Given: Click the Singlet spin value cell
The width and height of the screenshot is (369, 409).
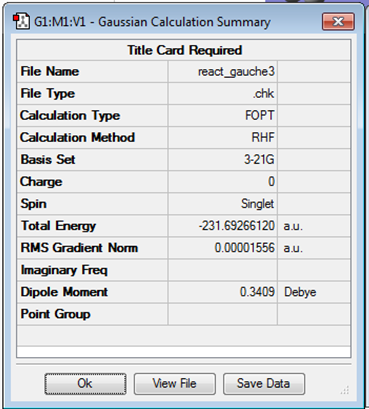Looking at the screenshot, I should pyautogui.click(x=223, y=204).
